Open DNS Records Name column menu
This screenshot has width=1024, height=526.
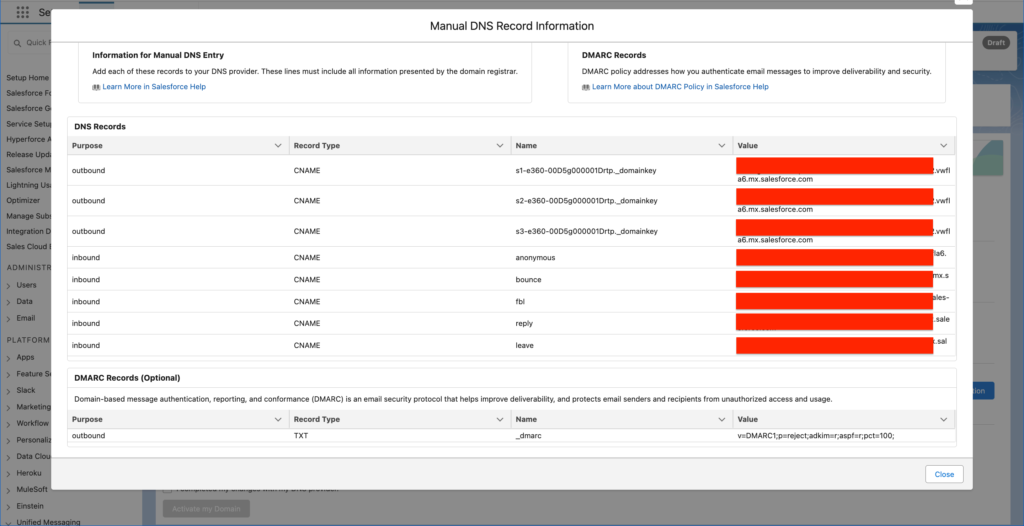click(x=722, y=146)
